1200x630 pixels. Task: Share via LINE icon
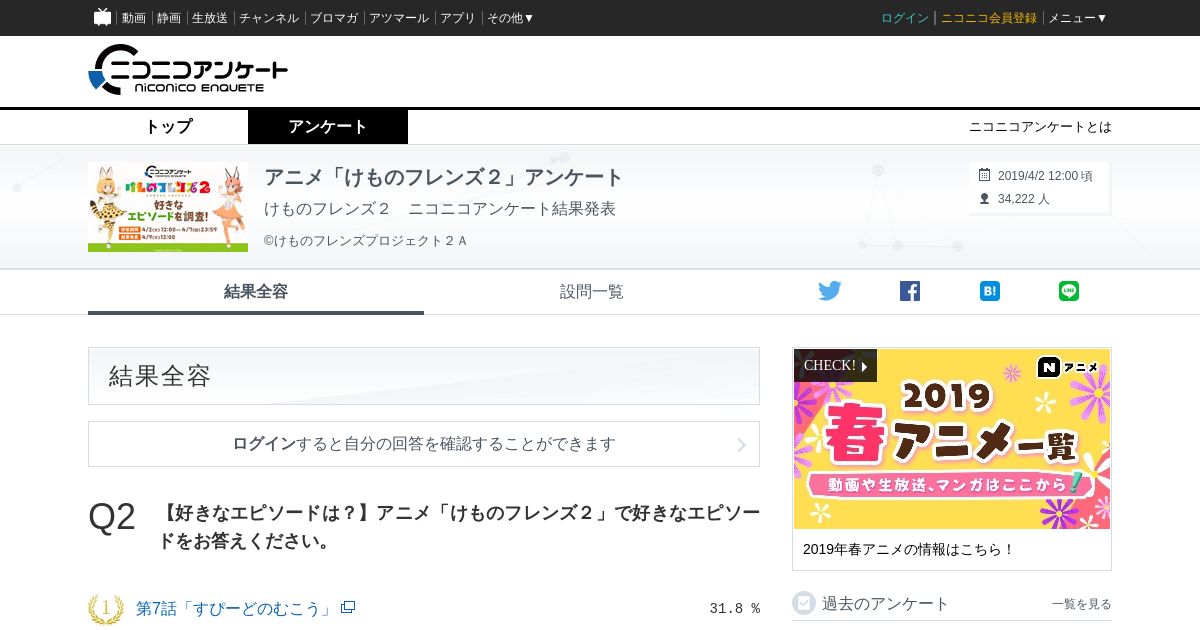point(1069,291)
